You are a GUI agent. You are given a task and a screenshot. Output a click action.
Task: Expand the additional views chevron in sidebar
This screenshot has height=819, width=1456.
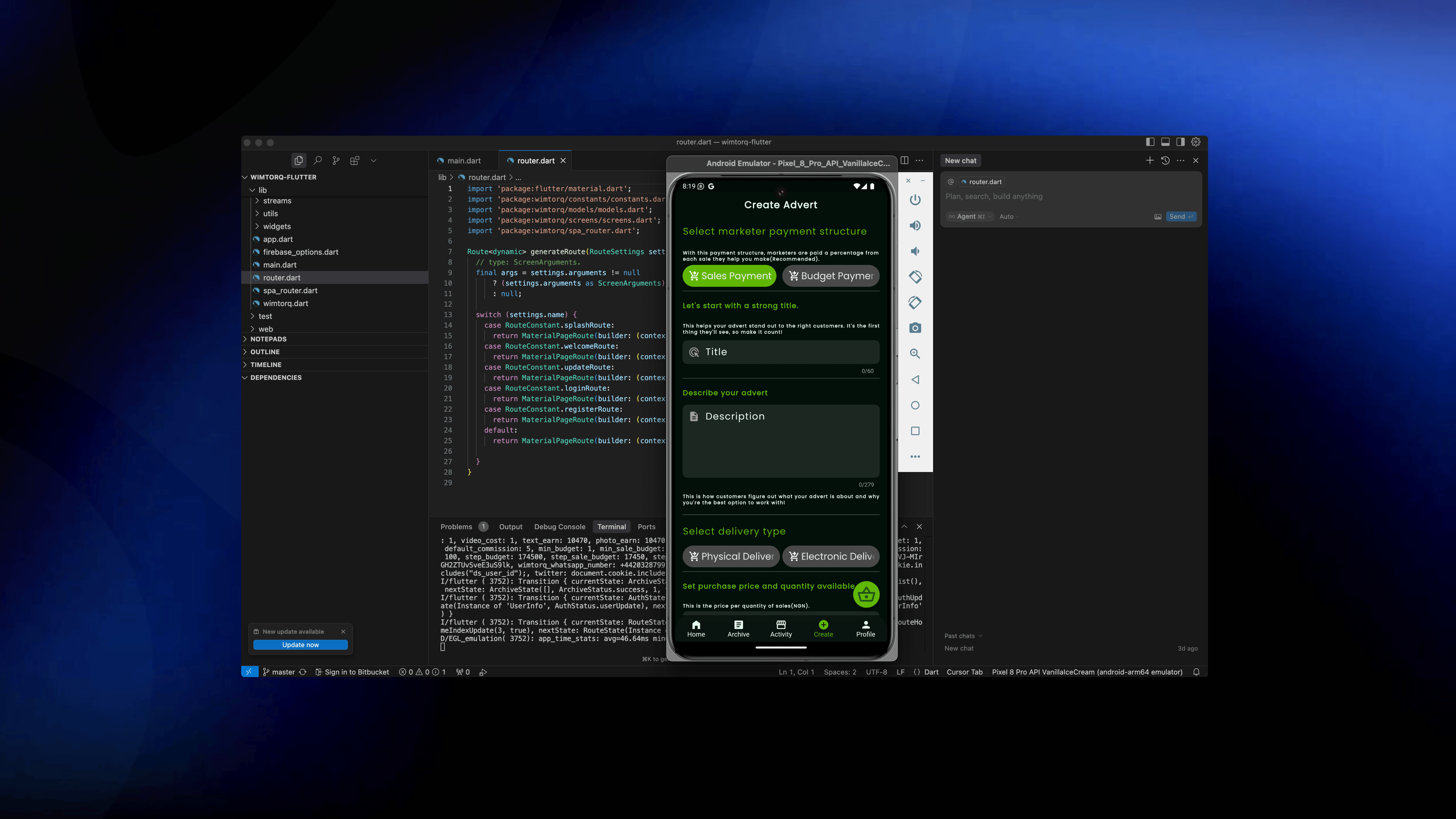tap(374, 160)
